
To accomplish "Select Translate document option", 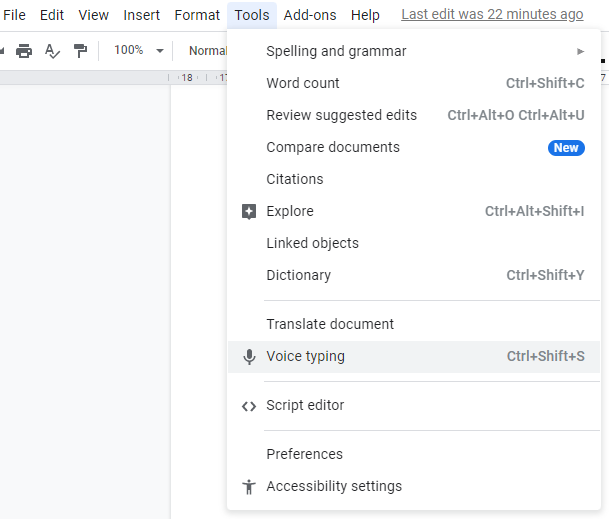I will pos(414,324).
